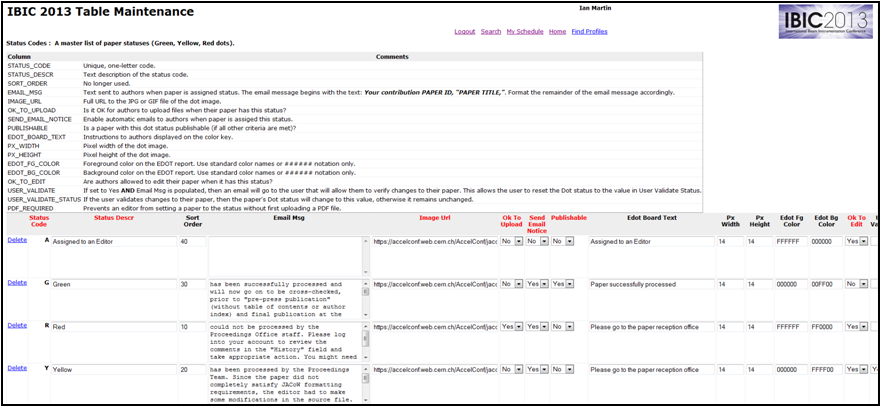The width and height of the screenshot is (881, 407).
Task: Open Ok To Edit dropdown in Yellow row
Action: point(856,370)
